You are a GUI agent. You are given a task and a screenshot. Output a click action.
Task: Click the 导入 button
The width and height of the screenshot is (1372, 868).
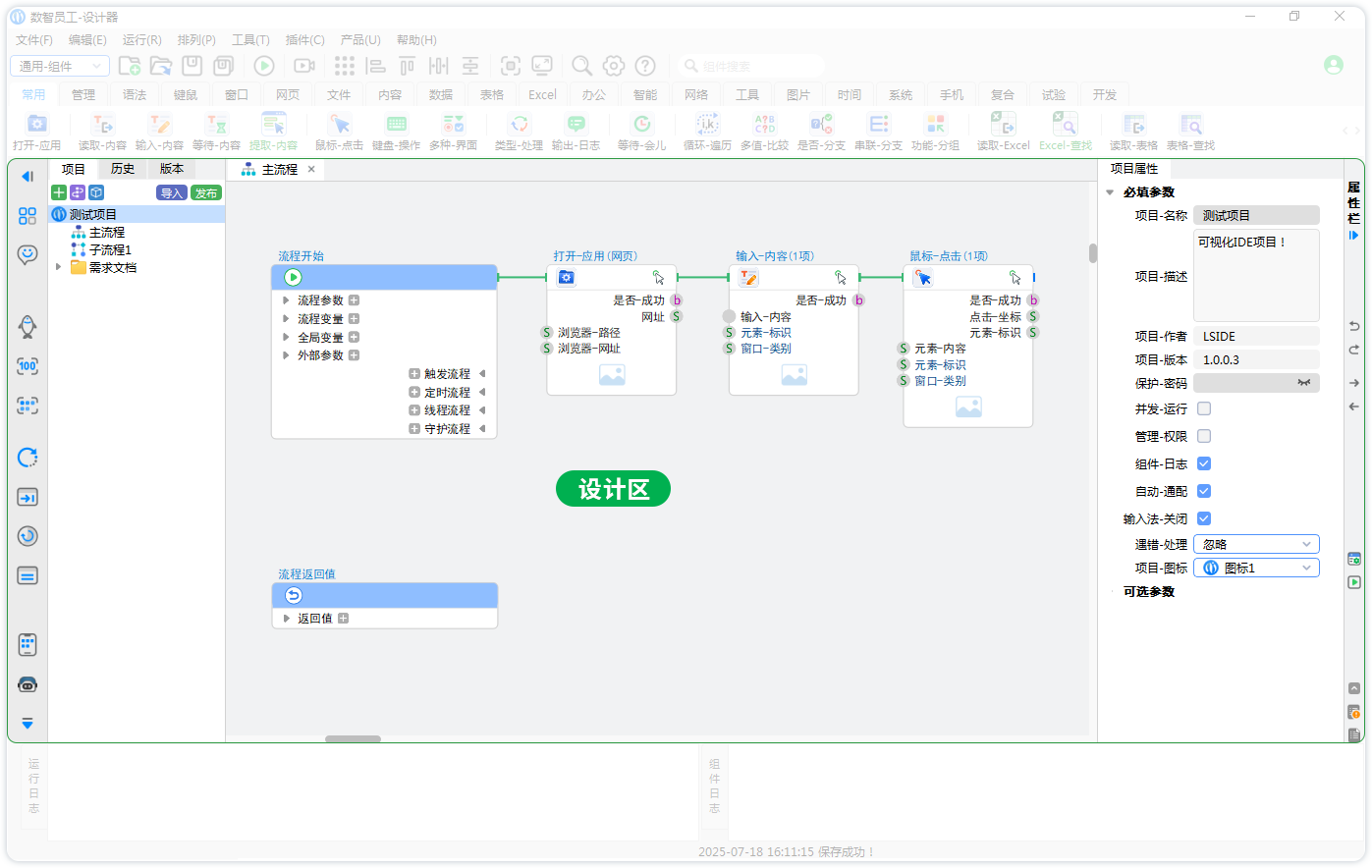click(172, 192)
